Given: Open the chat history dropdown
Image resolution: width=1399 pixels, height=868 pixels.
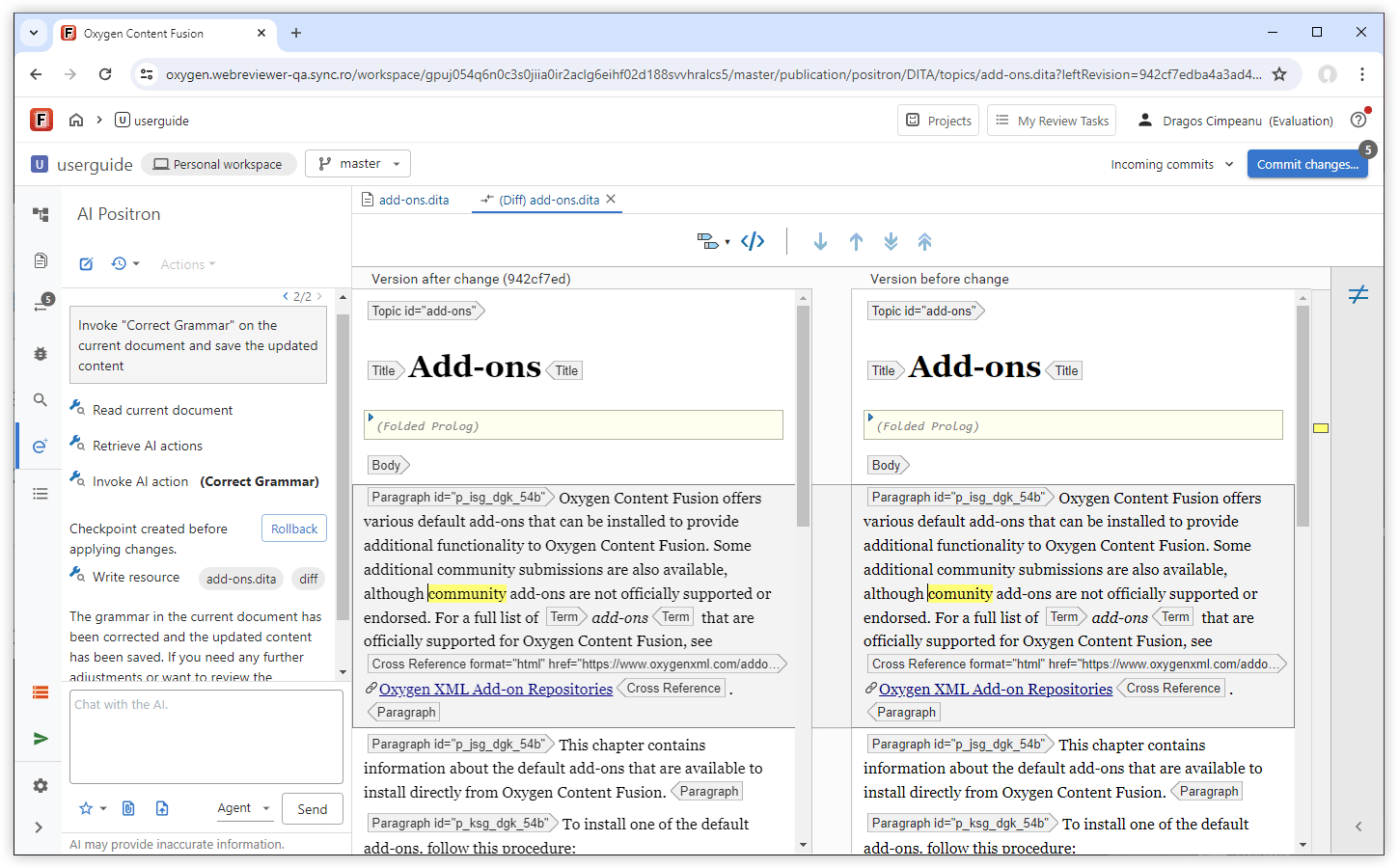Looking at the screenshot, I should pos(125,264).
